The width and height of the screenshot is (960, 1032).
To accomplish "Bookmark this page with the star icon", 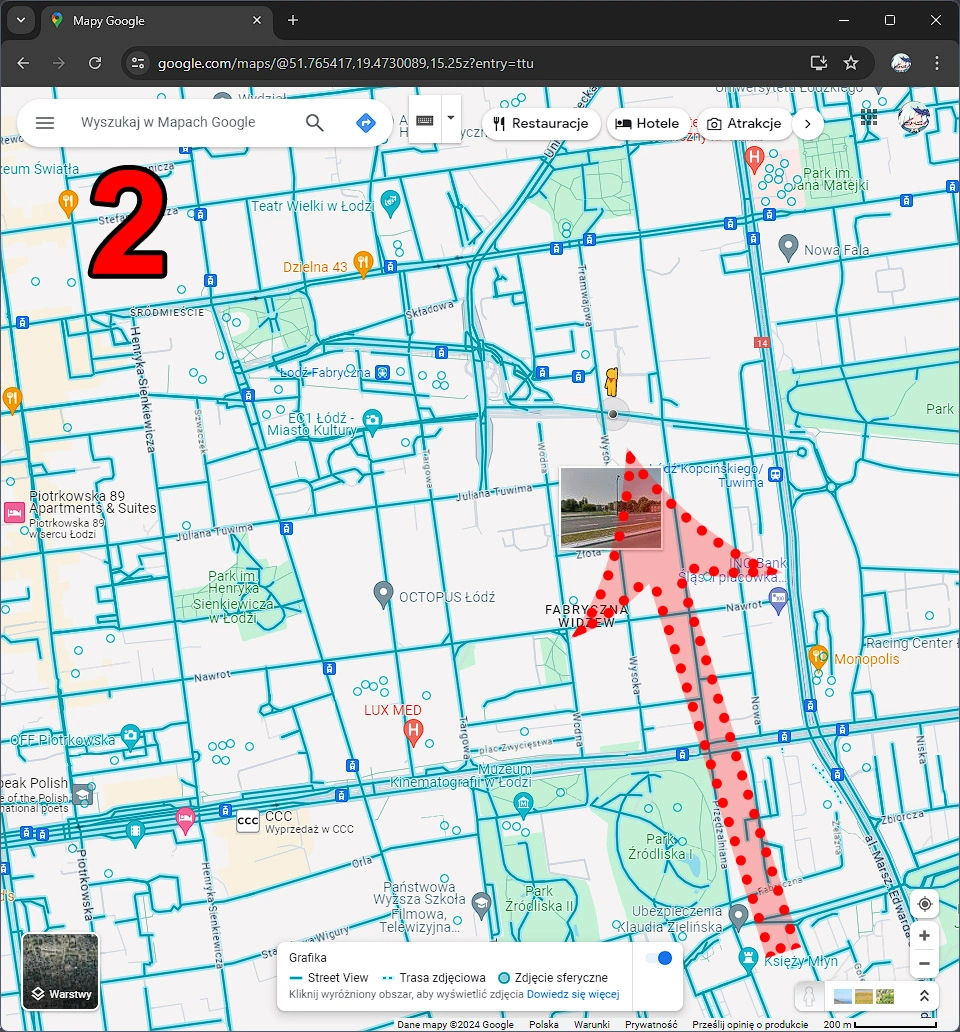I will tap(851, 63).
